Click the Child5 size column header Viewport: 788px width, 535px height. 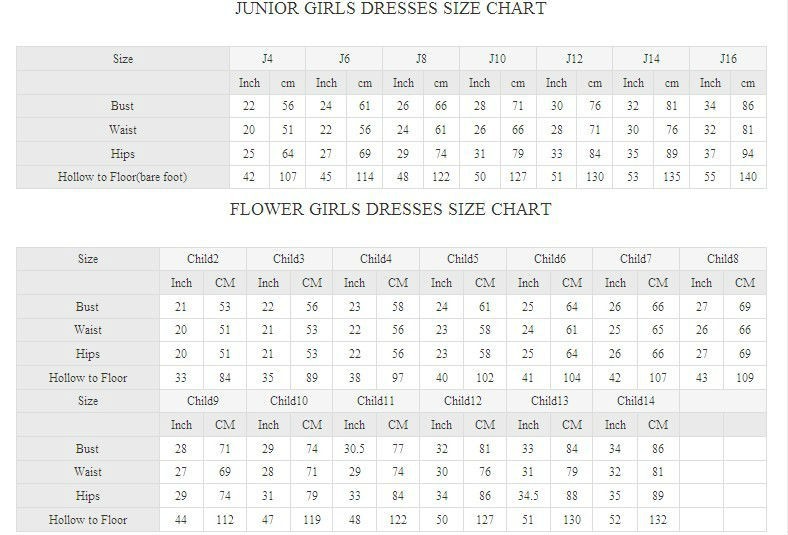click(x=463, y=259)
